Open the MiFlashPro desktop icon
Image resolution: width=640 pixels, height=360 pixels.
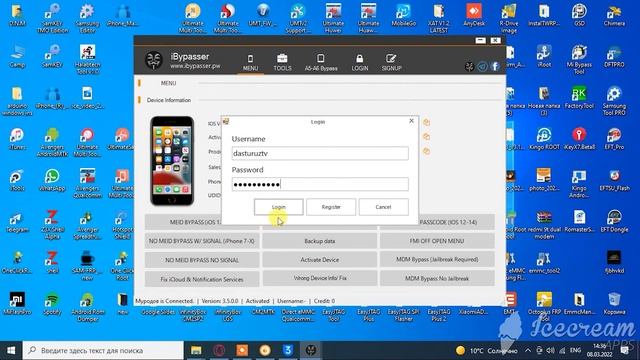coord(17,304)
